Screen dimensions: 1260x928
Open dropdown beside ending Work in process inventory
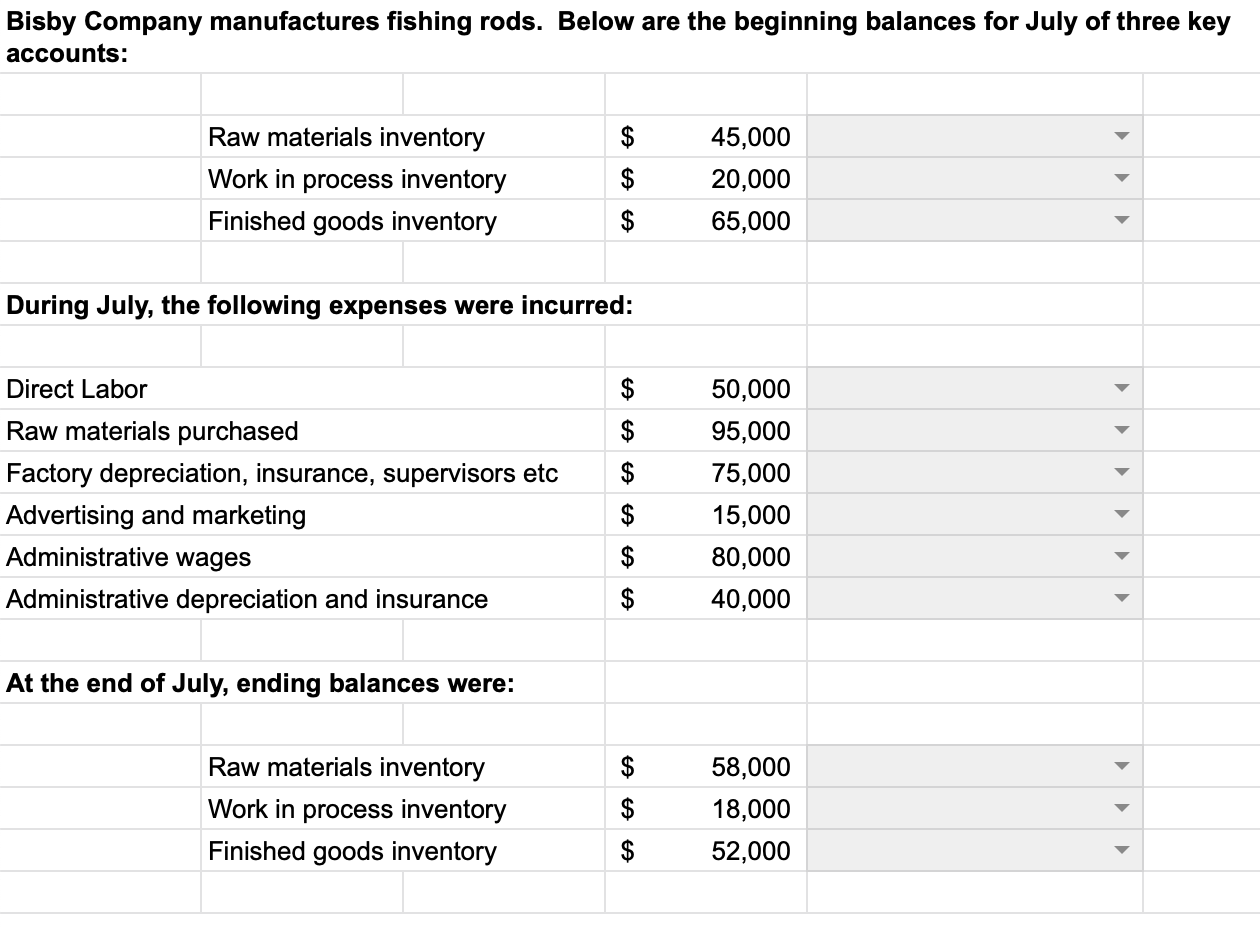coord(1122,809)
